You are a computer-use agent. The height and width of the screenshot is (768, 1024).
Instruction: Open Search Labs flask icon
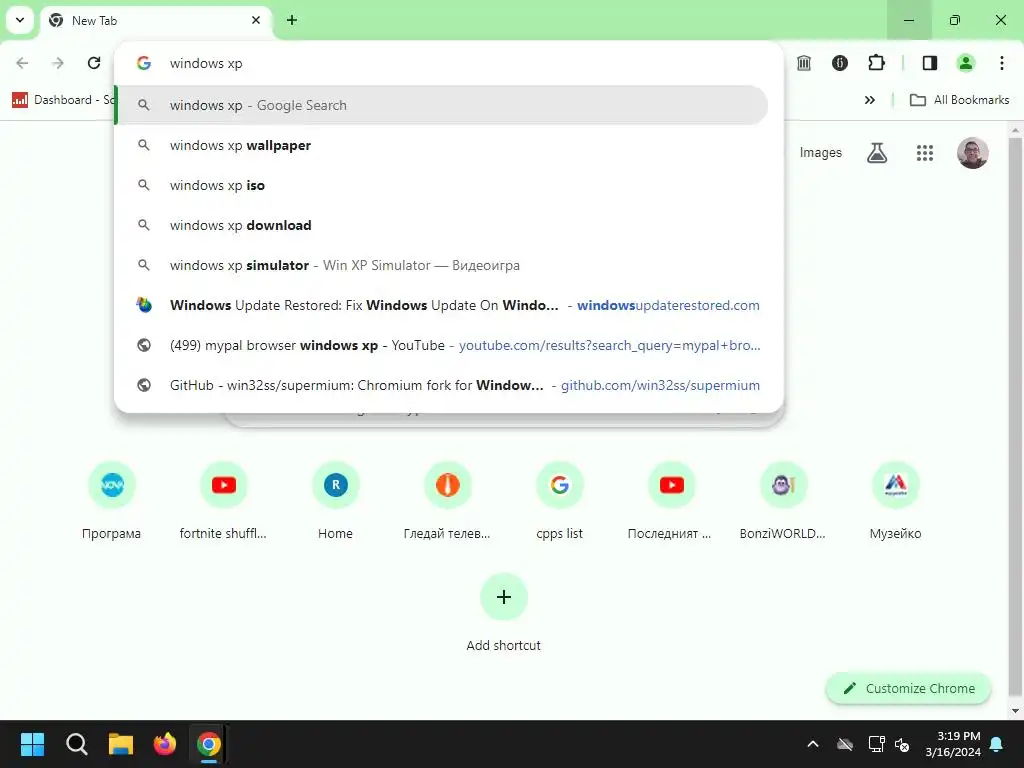coord(877,153)
